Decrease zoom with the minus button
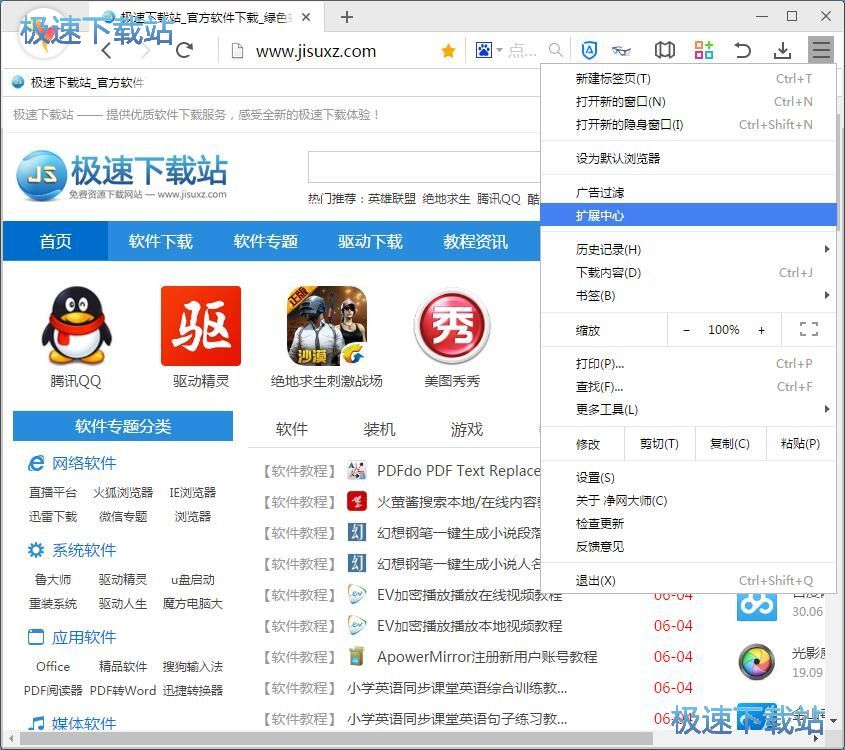 tap(686, 330)
